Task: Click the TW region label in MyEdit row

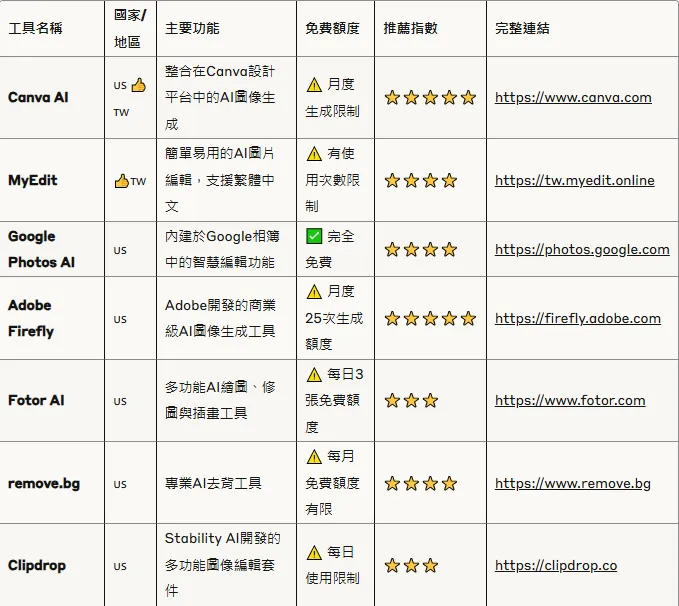Action: [138, 181]
